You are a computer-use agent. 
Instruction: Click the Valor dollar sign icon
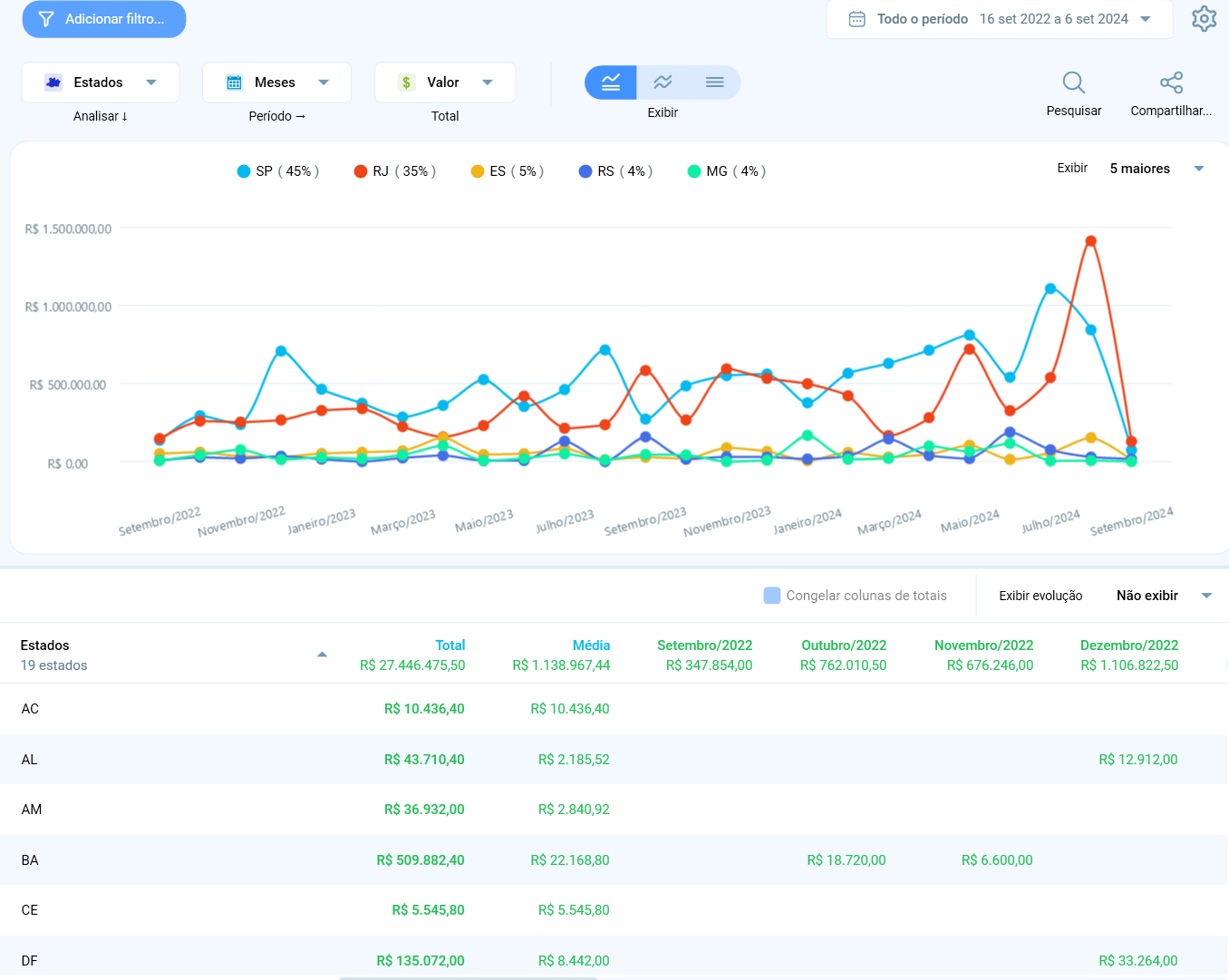406,82
